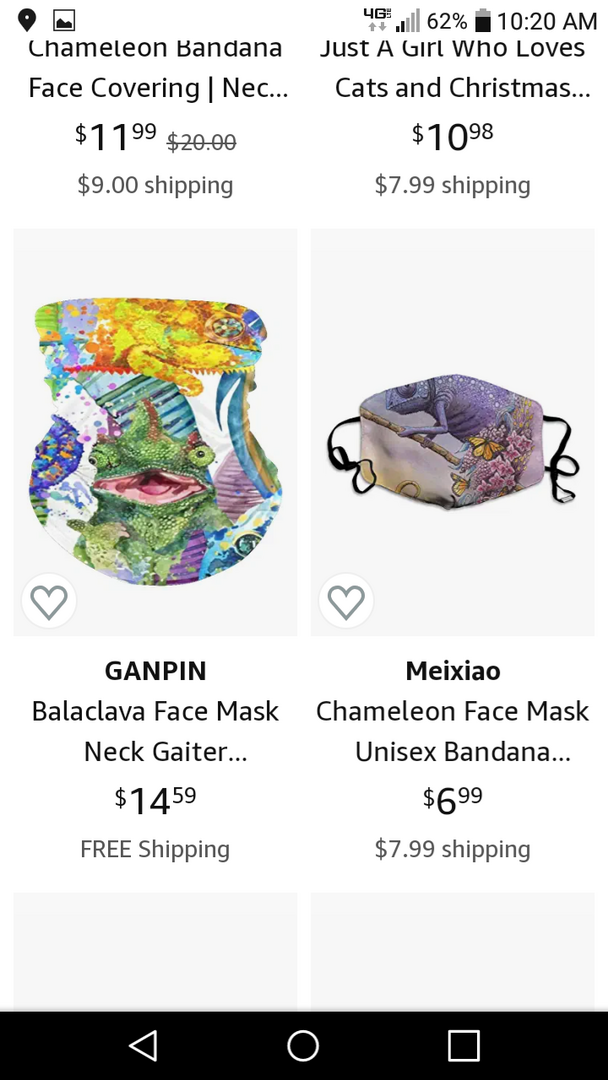Open recent apps with square button
Viewport: 608px width, 1080px height.
(463, 1046)
